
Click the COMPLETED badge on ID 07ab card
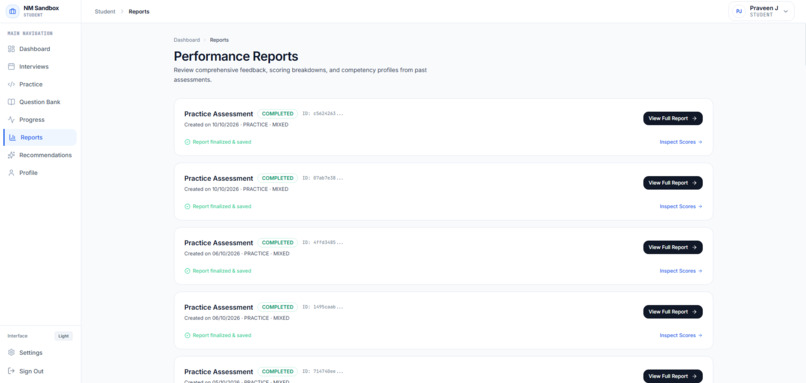tap(278, 178)
